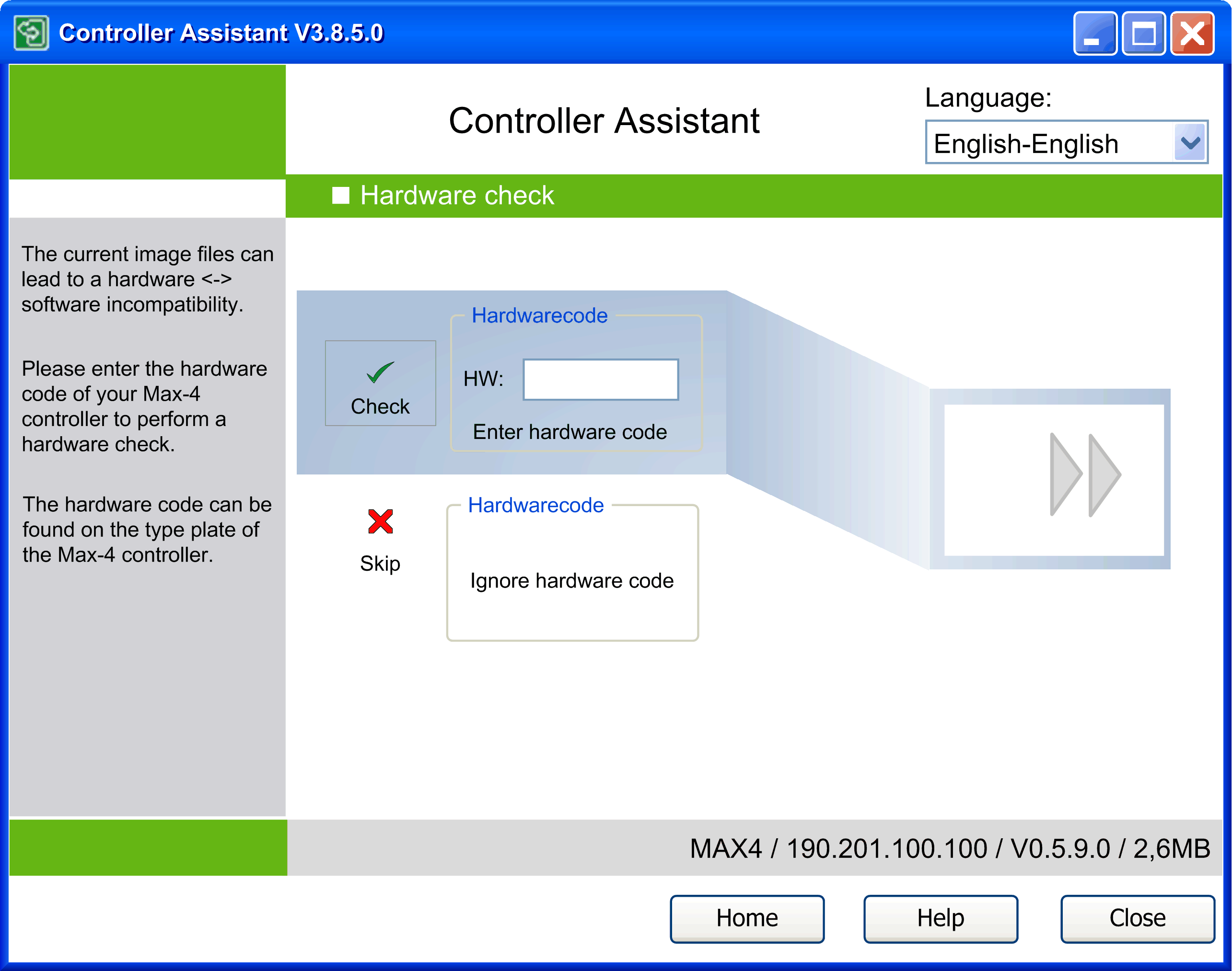Click the MAX4 / 190.201.100.100 status text
Screen dimensions: 1232x971
pos(950,848)
